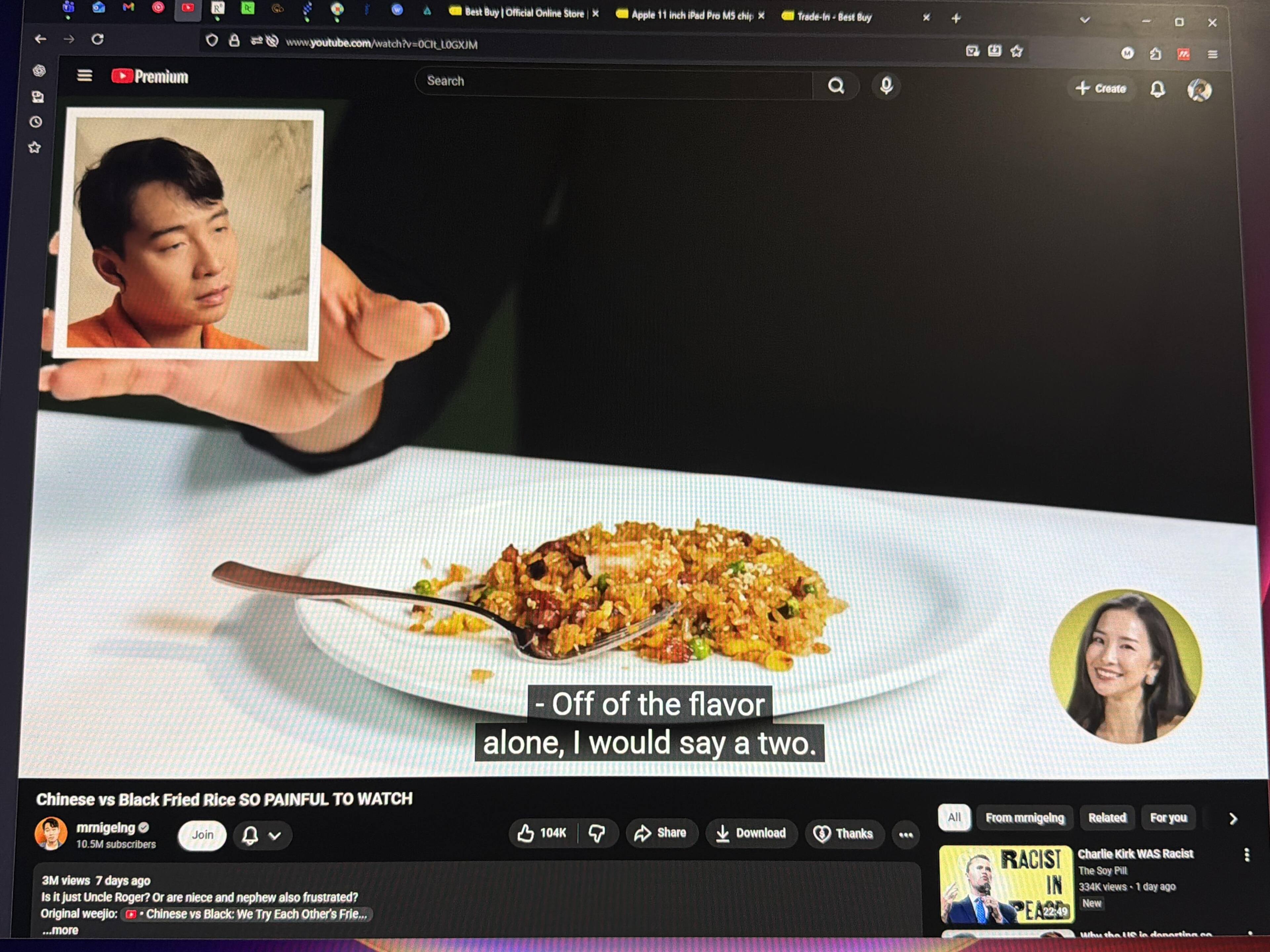The image size is (1270, 952).
Task: Click the Join channel button
Action: pyautogui.click(x=202, y=835)
